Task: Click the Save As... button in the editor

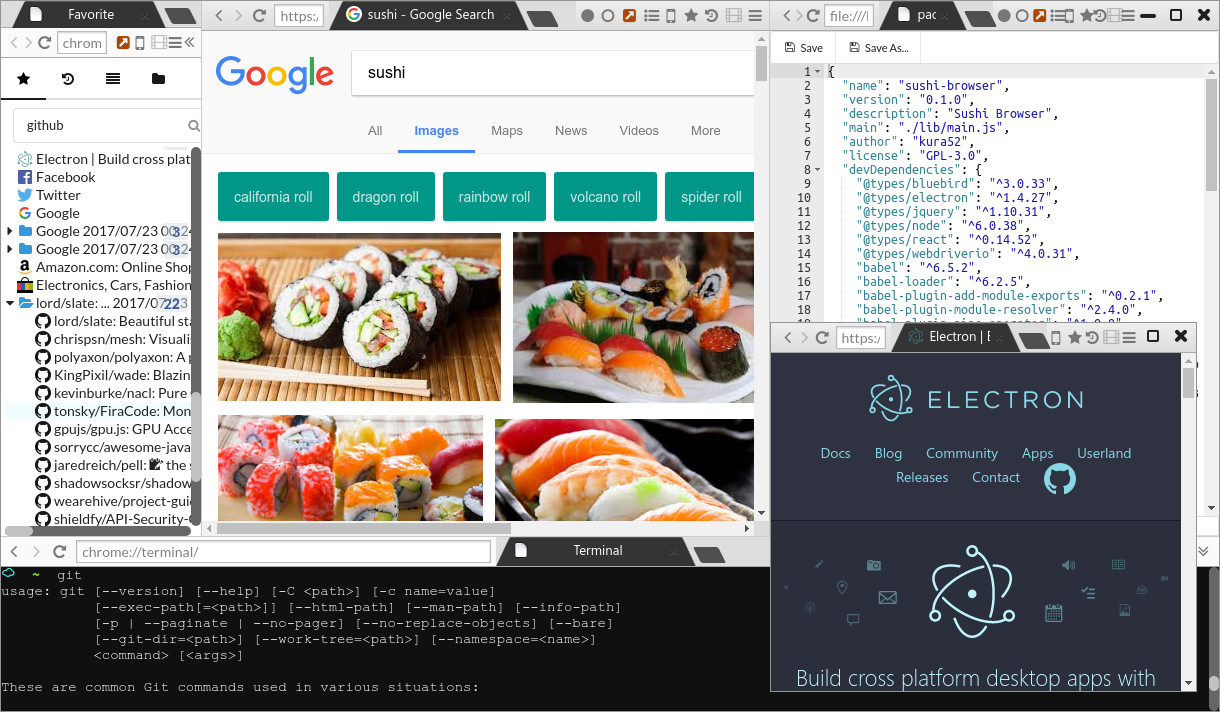Action: click(x=878, y=48)
